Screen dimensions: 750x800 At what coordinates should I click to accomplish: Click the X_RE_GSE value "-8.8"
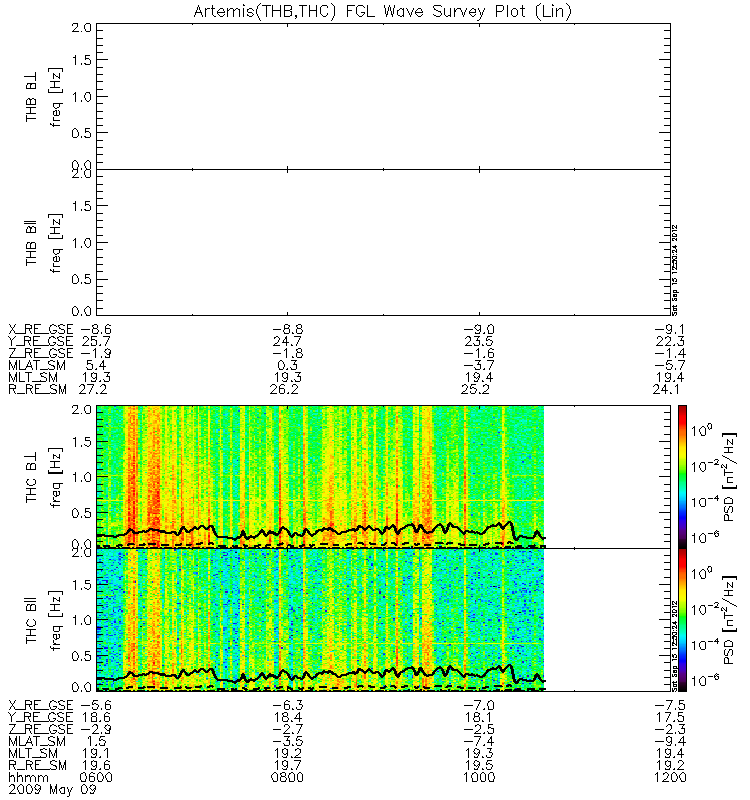tap(287, 329)
